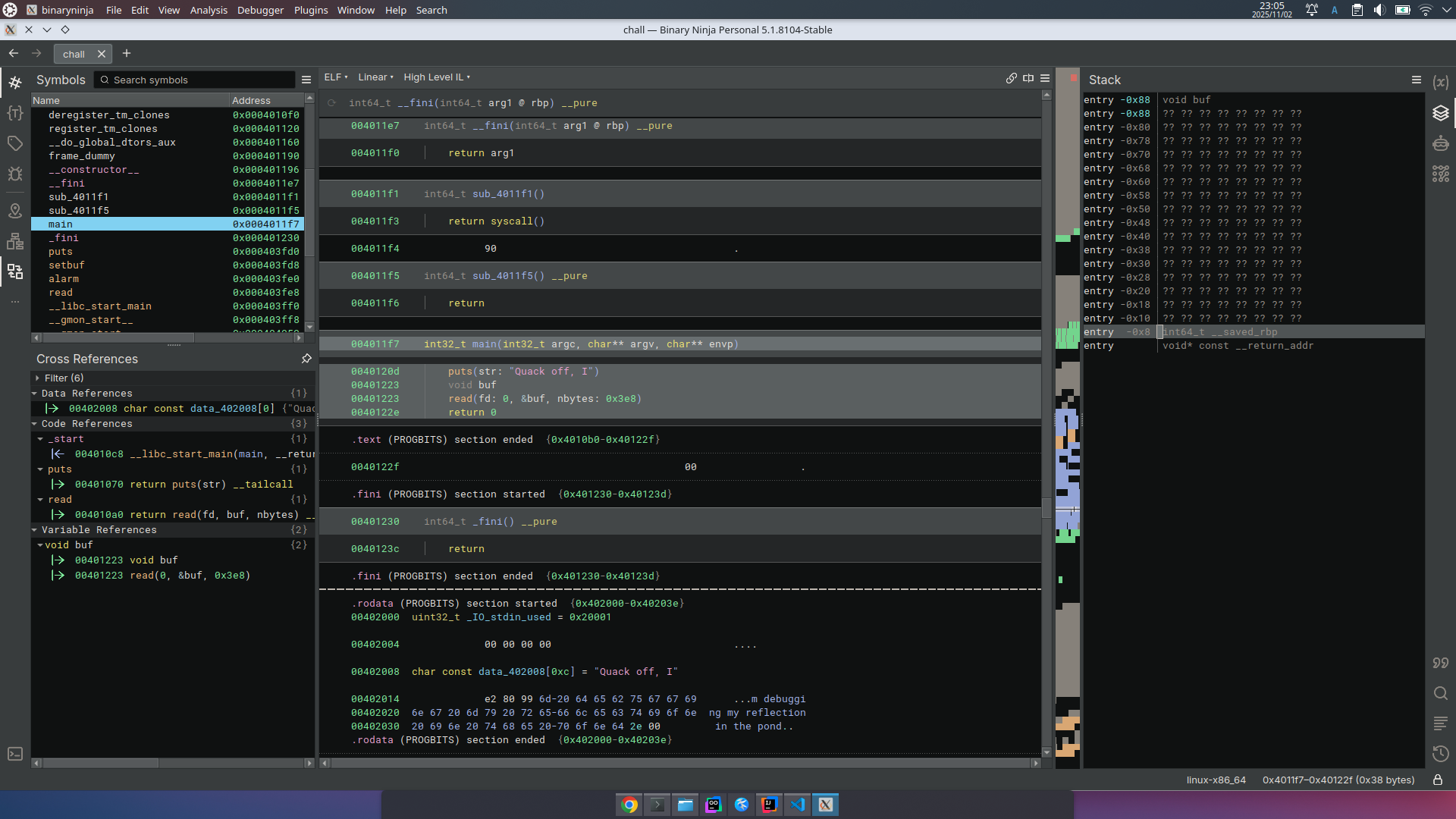Open the Types panel from the left sidebar
This screenshot has height=819, width=1456.
[x=15, y=113]
